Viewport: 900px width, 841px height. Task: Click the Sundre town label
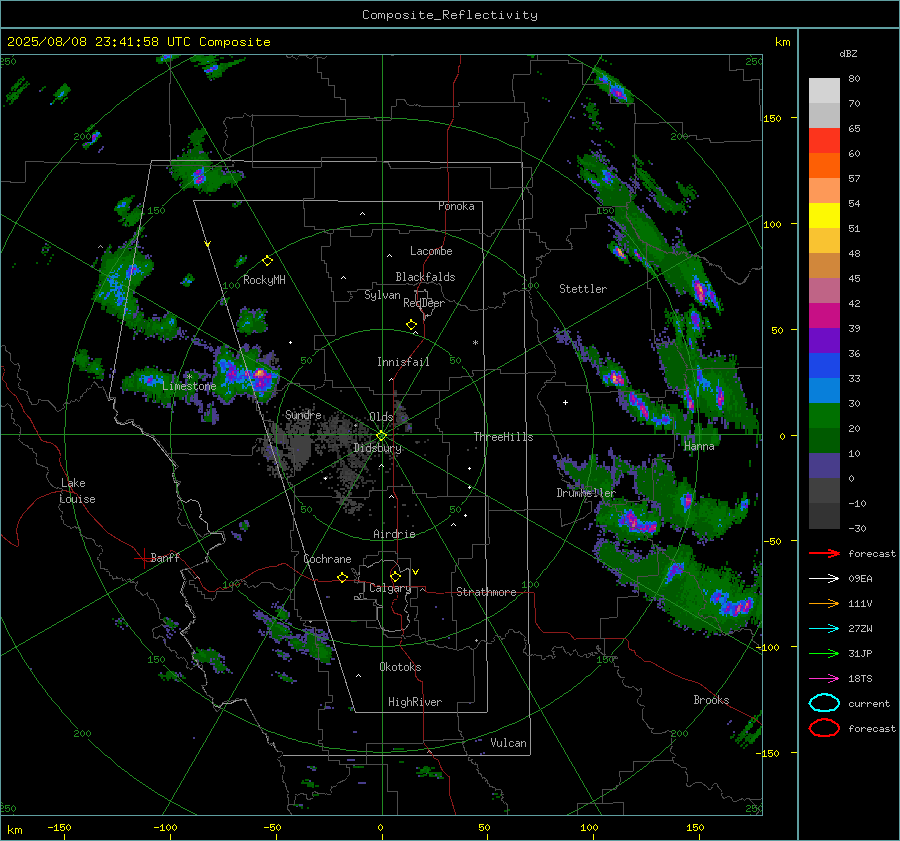pyautogui.click(x=303, y=414)
